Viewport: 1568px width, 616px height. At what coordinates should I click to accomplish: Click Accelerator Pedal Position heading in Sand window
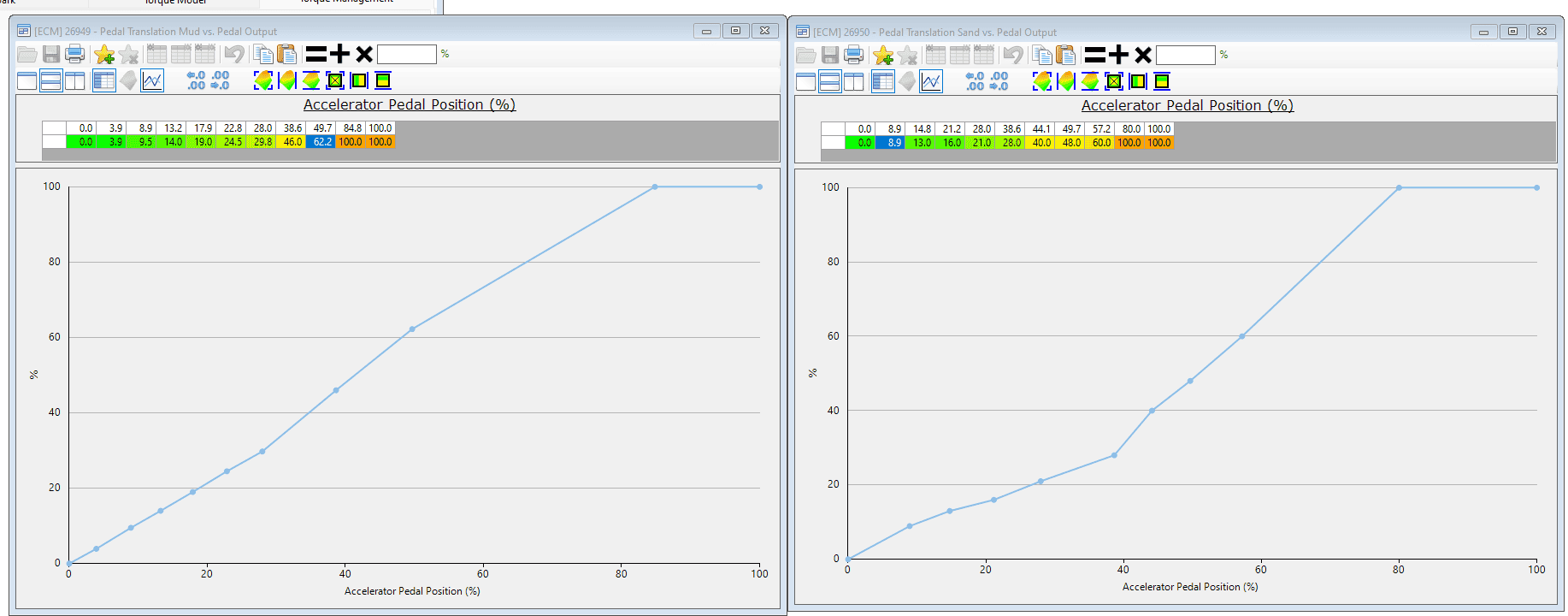click(x=1188, y=105)
